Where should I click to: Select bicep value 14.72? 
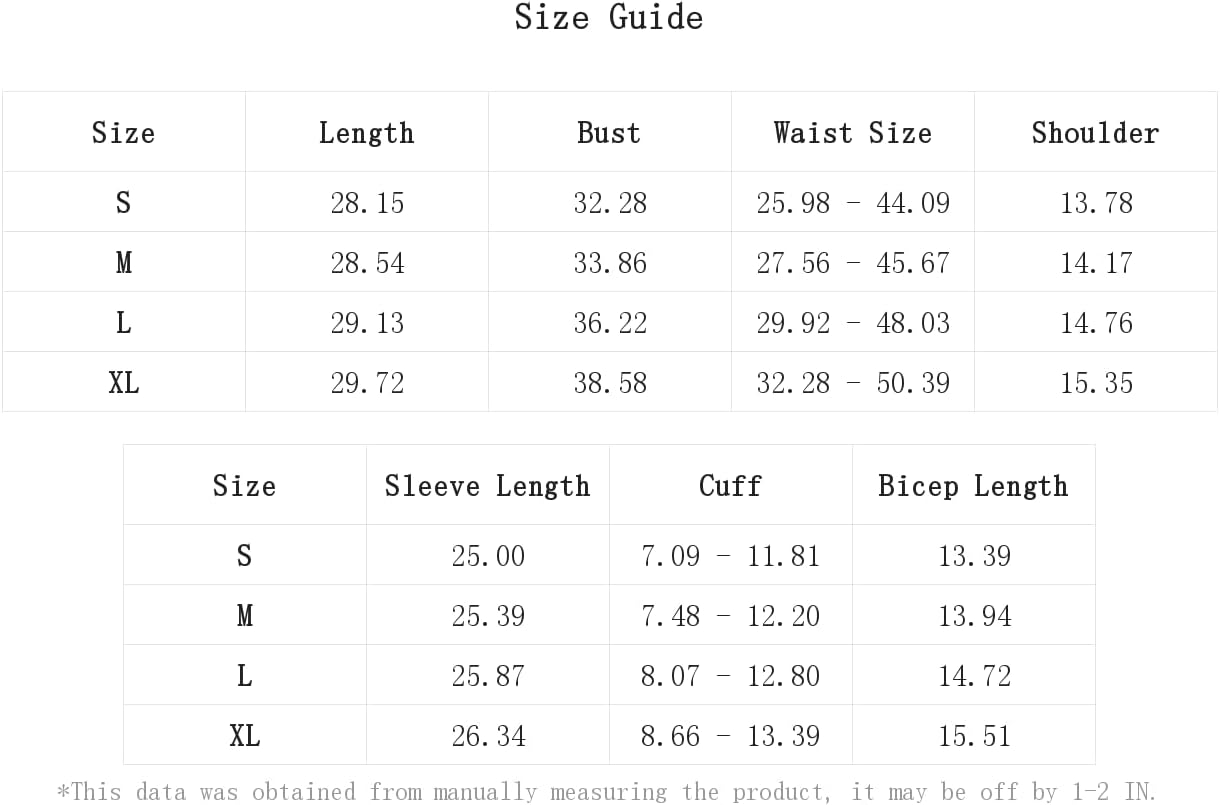pyautogui.click(x=974, y=676)
